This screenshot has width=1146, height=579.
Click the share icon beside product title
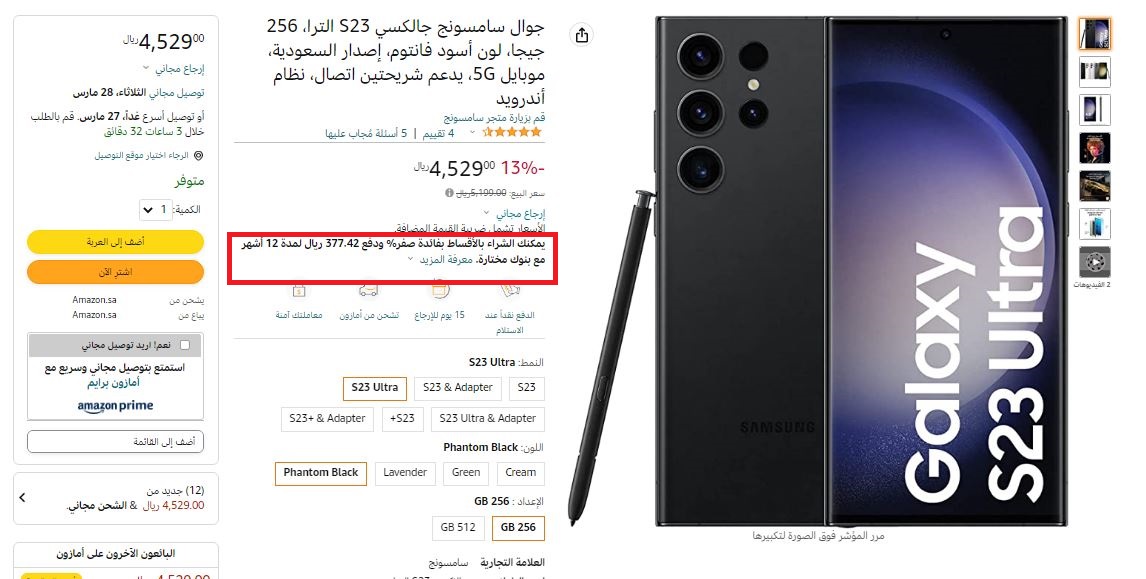582,35
